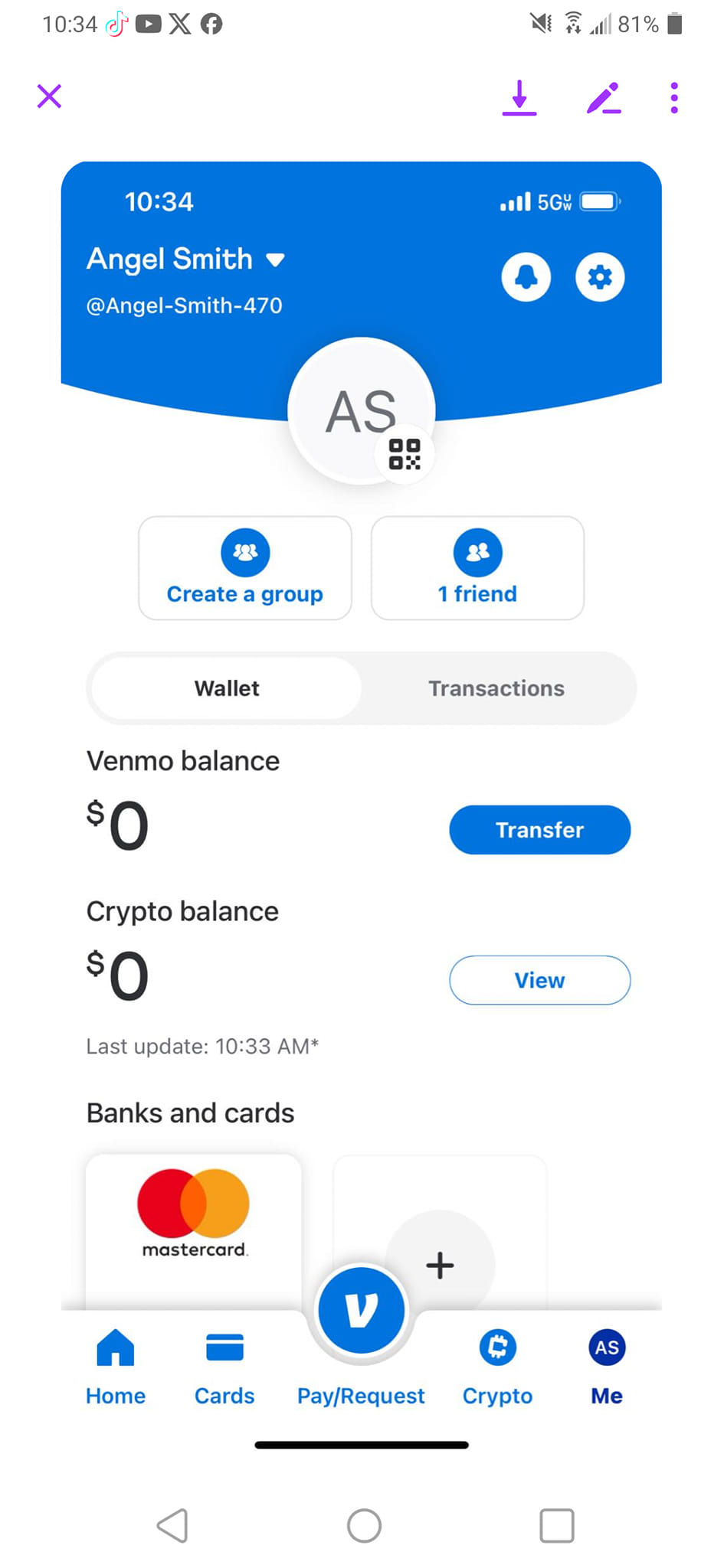Viewport: 724px width, 1568px height.
Task: Go to the Home tab
Action: [x=116, y=1368]
